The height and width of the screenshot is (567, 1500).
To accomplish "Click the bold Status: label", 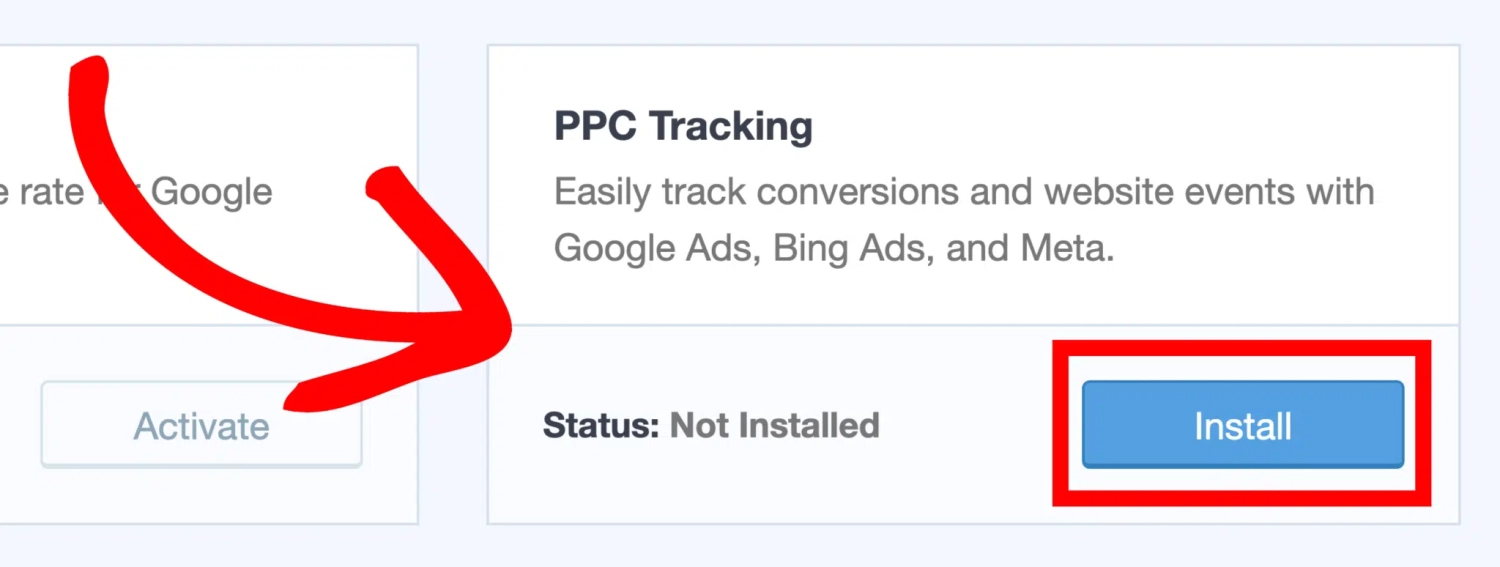I will coord(601,426).
